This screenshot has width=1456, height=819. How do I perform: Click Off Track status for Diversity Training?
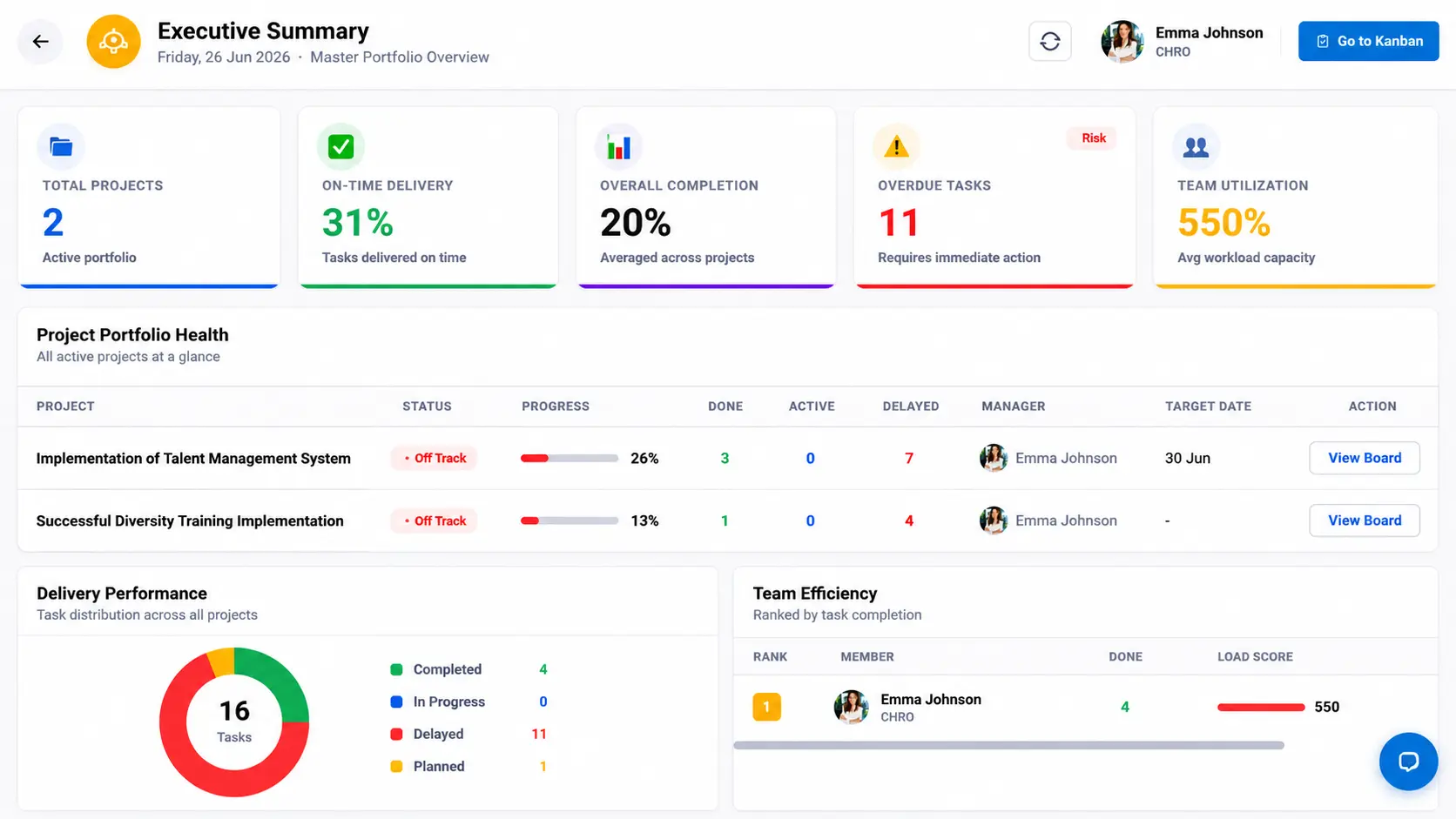click(434, 520)
